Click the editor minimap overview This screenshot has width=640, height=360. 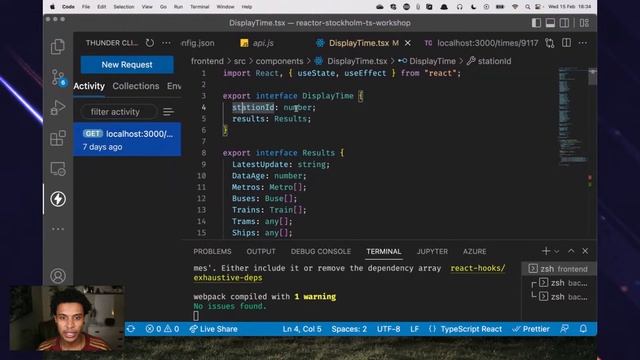[573, 116]
